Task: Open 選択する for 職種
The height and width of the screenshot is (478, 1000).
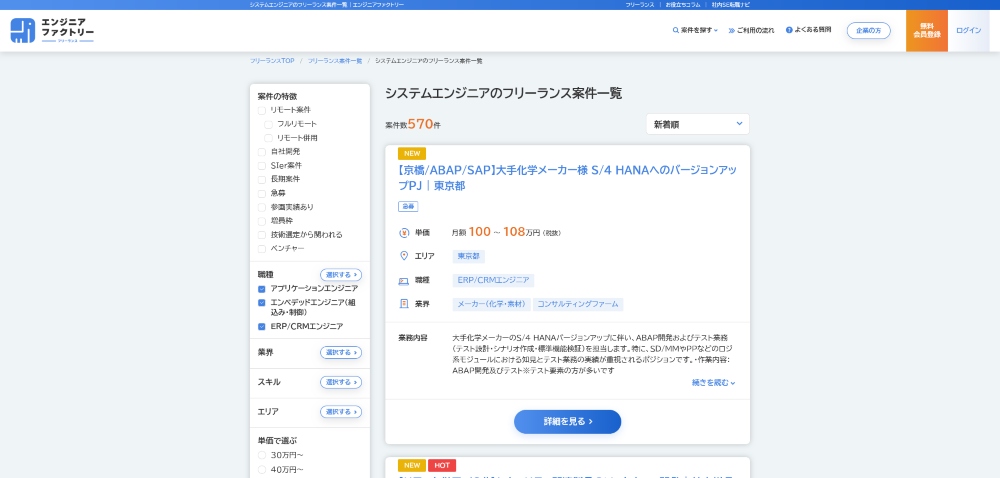Action: (341, 275)
